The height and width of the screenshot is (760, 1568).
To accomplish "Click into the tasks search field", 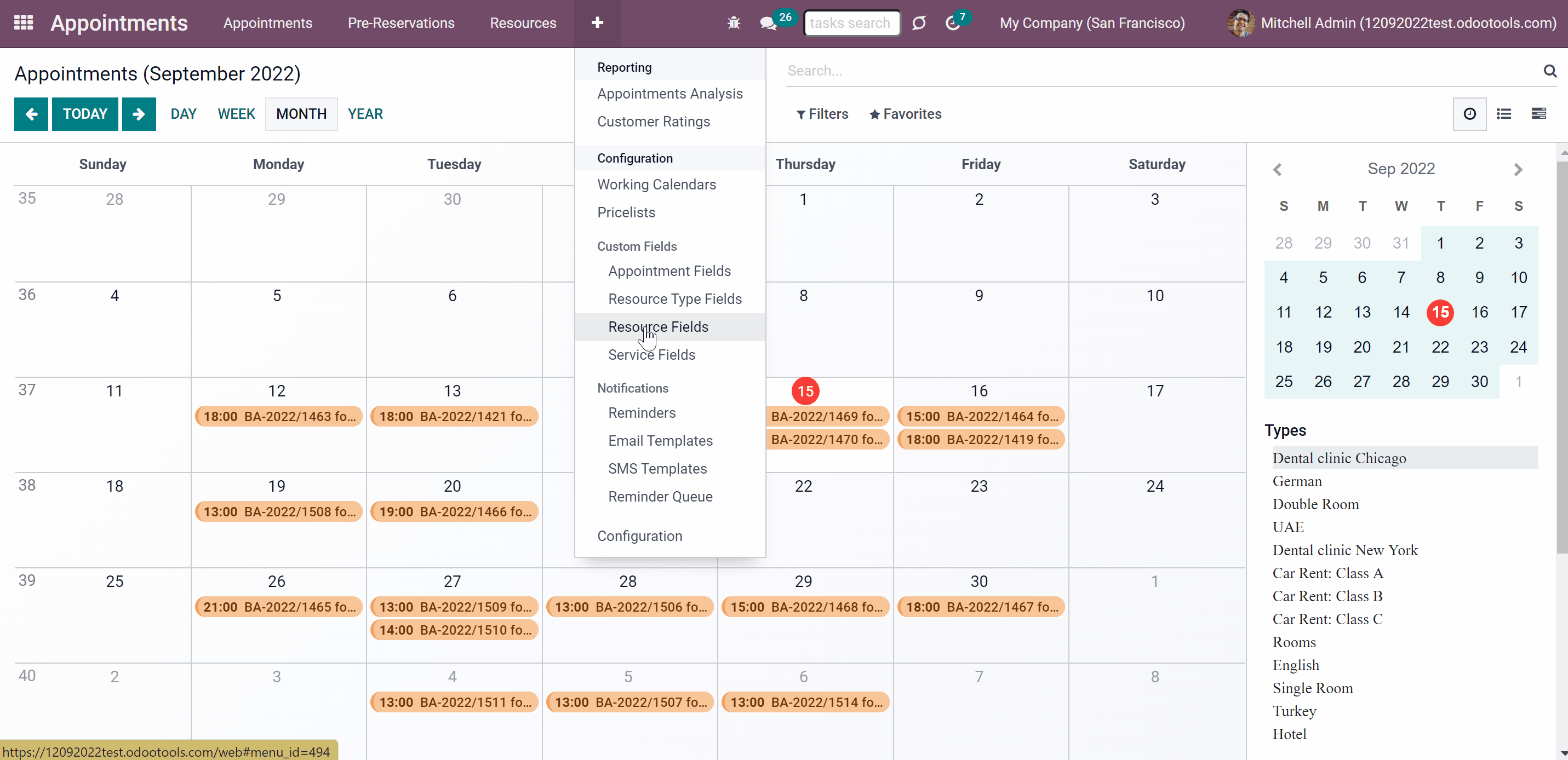I will pos(851,23).
